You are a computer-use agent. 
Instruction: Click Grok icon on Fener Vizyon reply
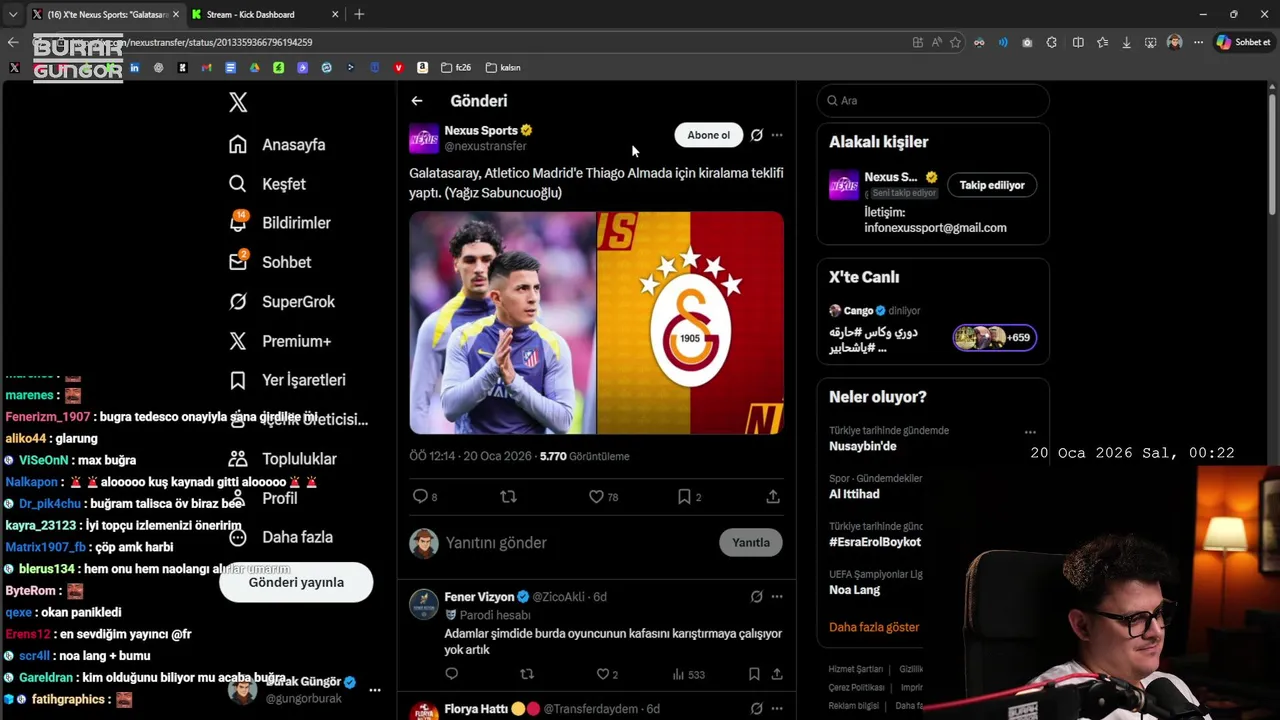coord(757,597)
